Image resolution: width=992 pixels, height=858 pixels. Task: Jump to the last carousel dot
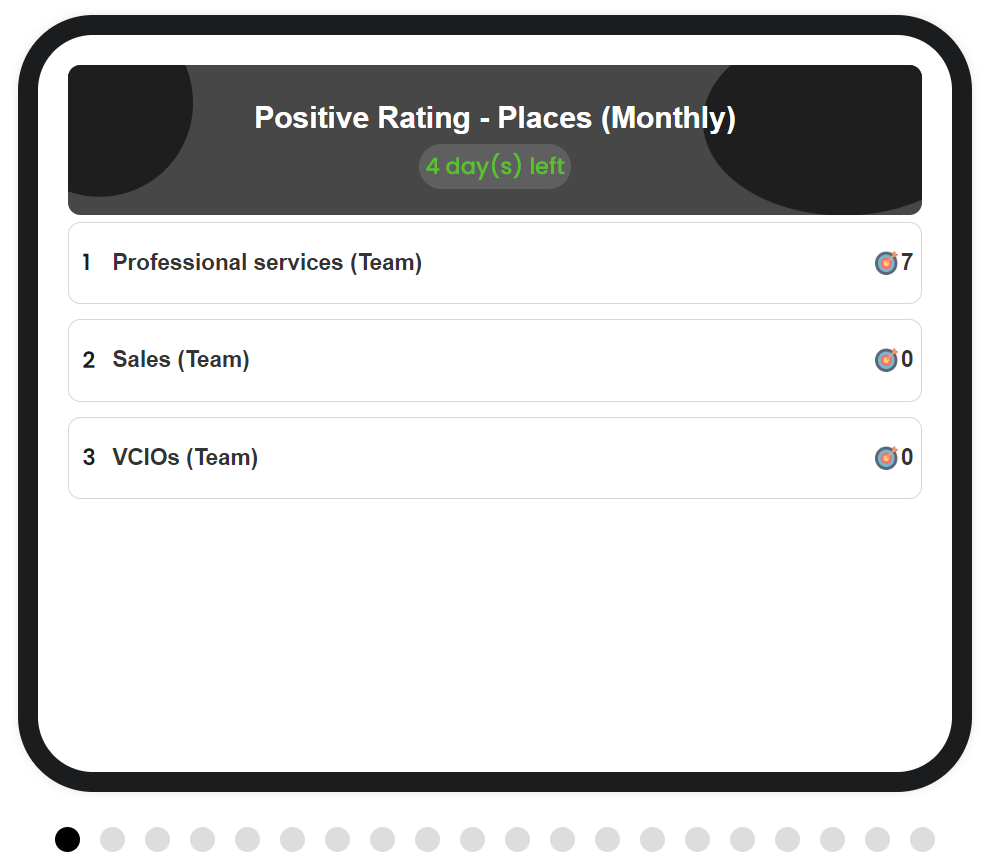pos(922,839)
